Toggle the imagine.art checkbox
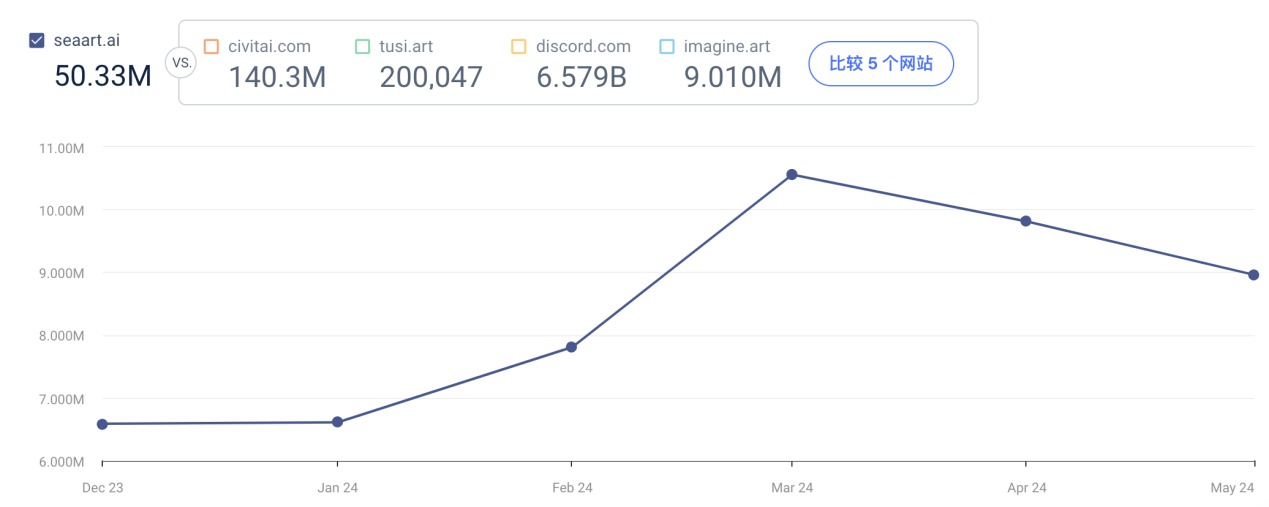 [x=667, y=47]
